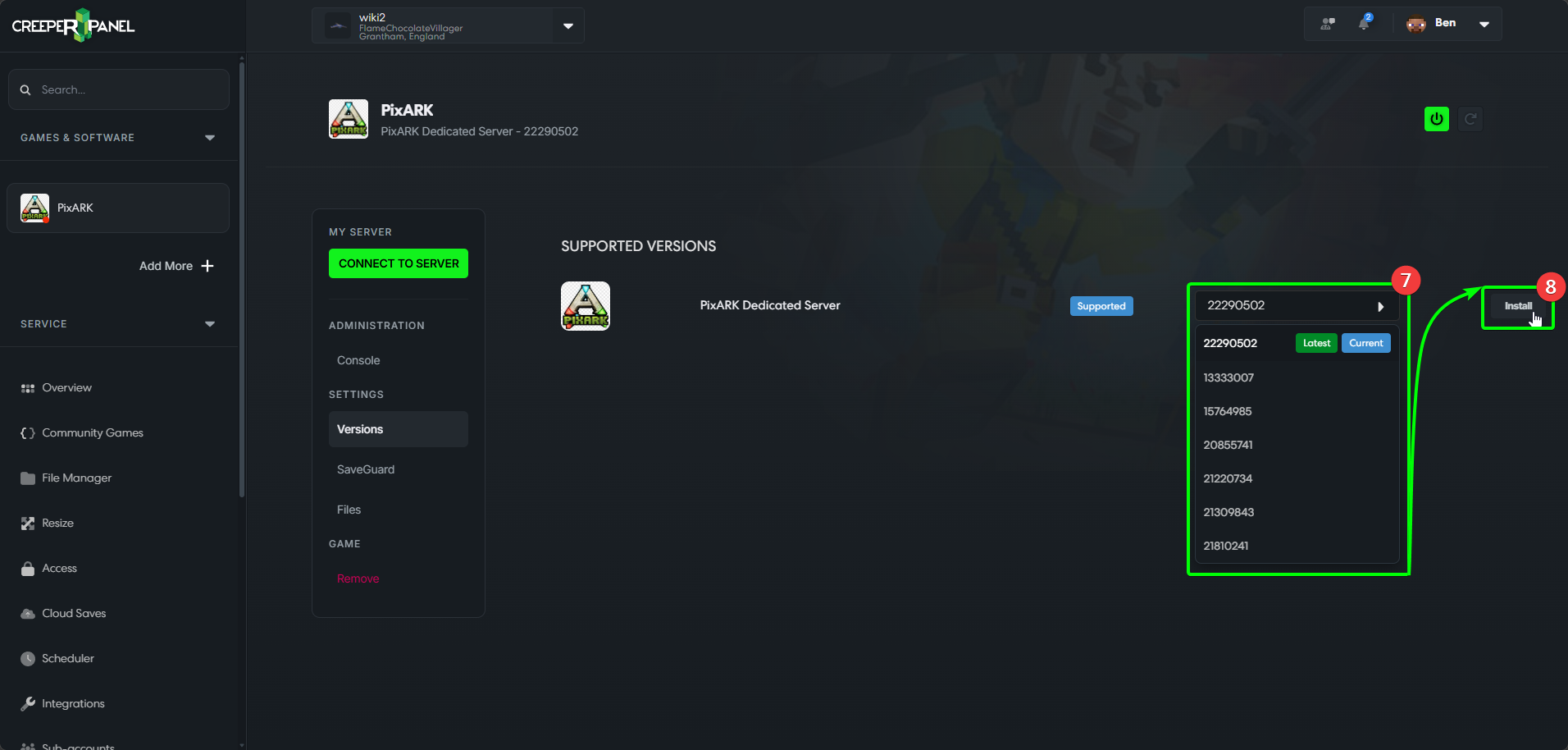This screenshot has width=1568, height=750.
Task: Click the CreeperPanel logo
Action: 73,25
